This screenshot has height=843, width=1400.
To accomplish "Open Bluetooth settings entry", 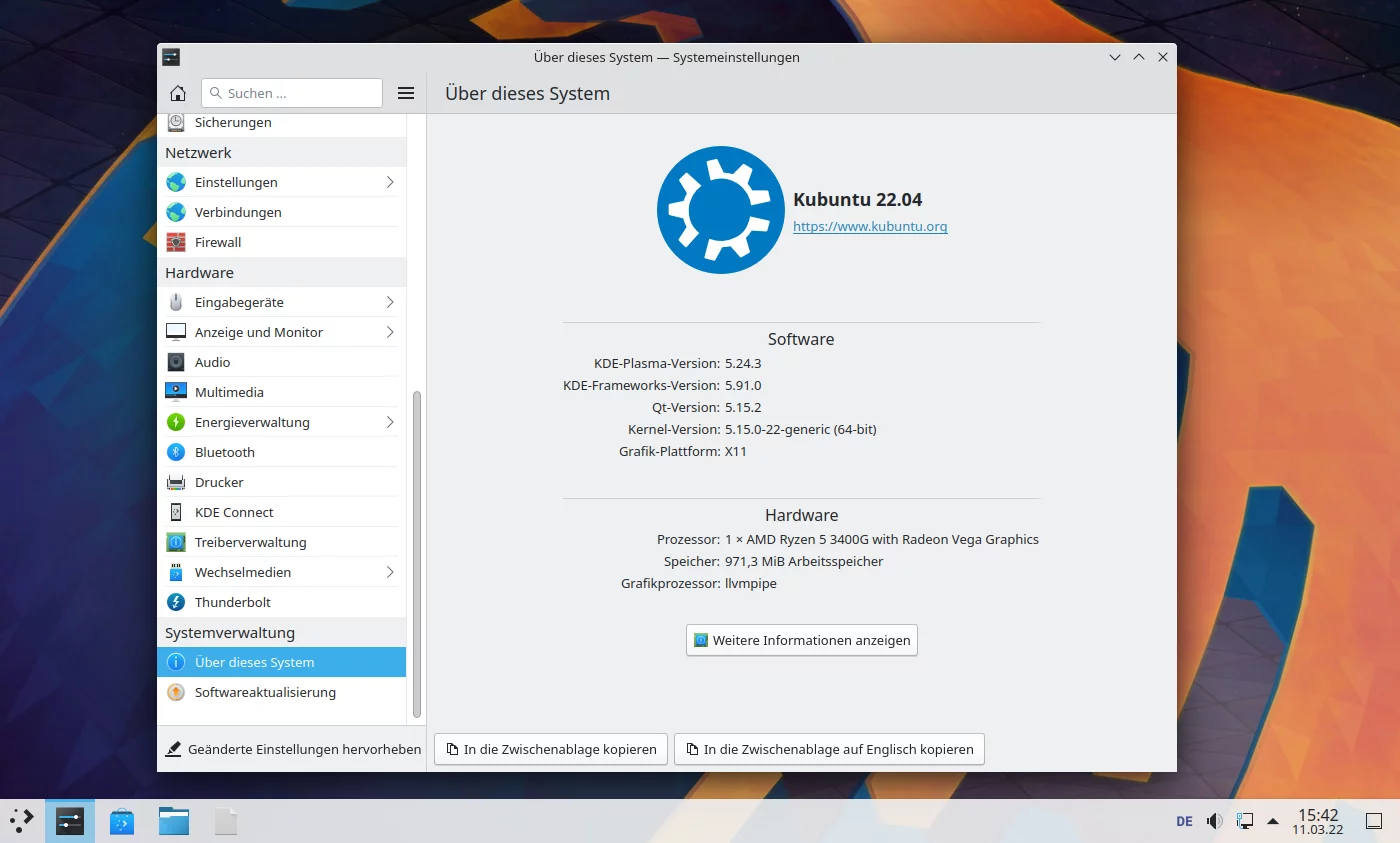I will click(281, 452).
